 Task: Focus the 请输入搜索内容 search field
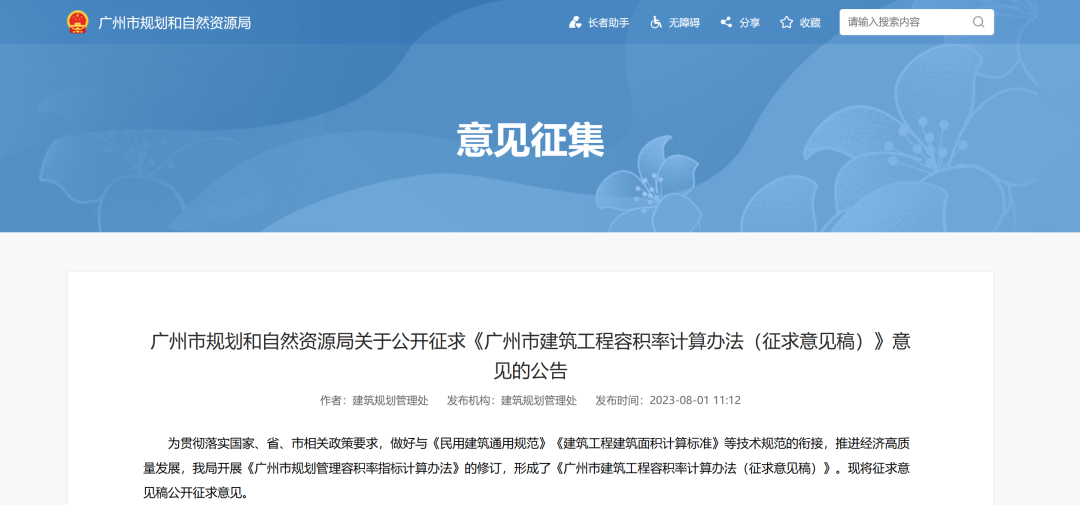(x=905, y=22)
